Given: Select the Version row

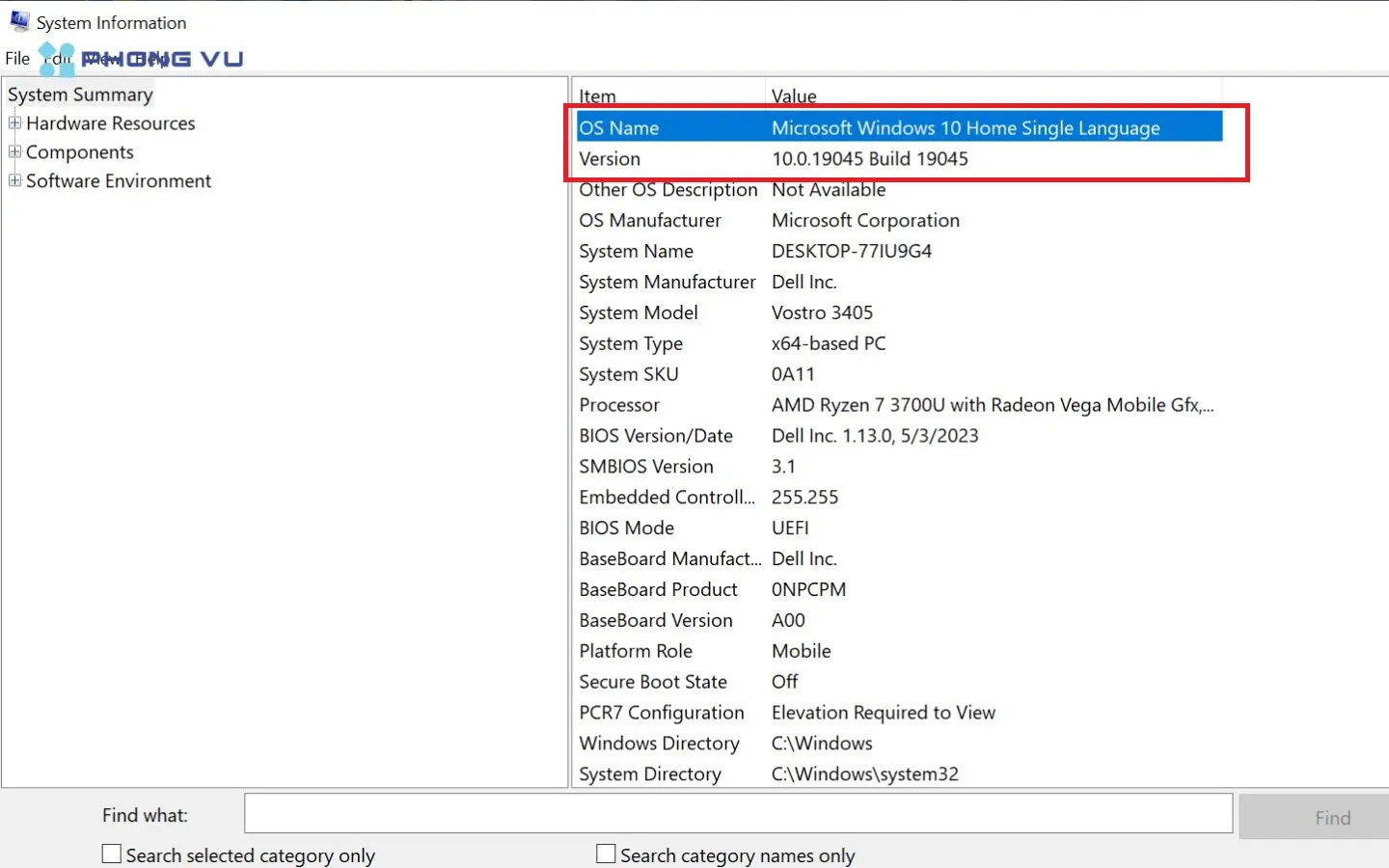Looking at the screenshot, I should pyautogui.click(x=610, y=159).
